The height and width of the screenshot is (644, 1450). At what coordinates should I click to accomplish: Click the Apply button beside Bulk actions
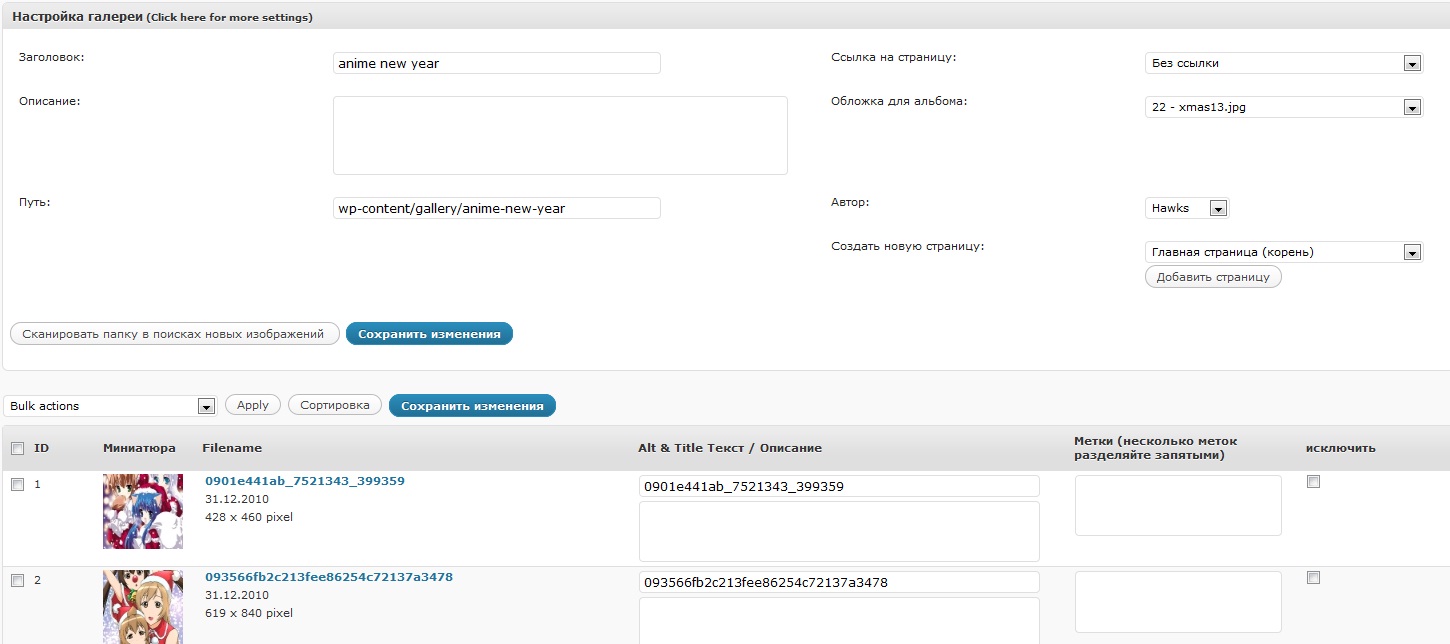point(253,405)
